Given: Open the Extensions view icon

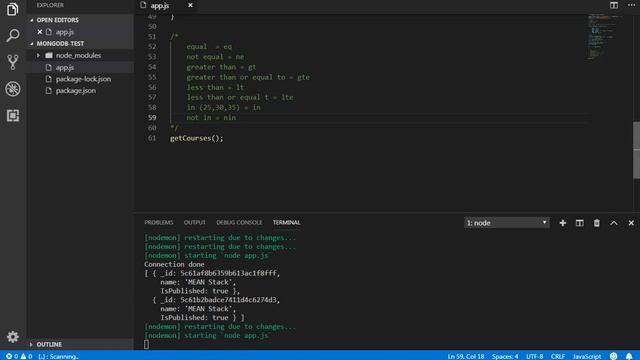Looking at the screenshot, I should 13,116.
